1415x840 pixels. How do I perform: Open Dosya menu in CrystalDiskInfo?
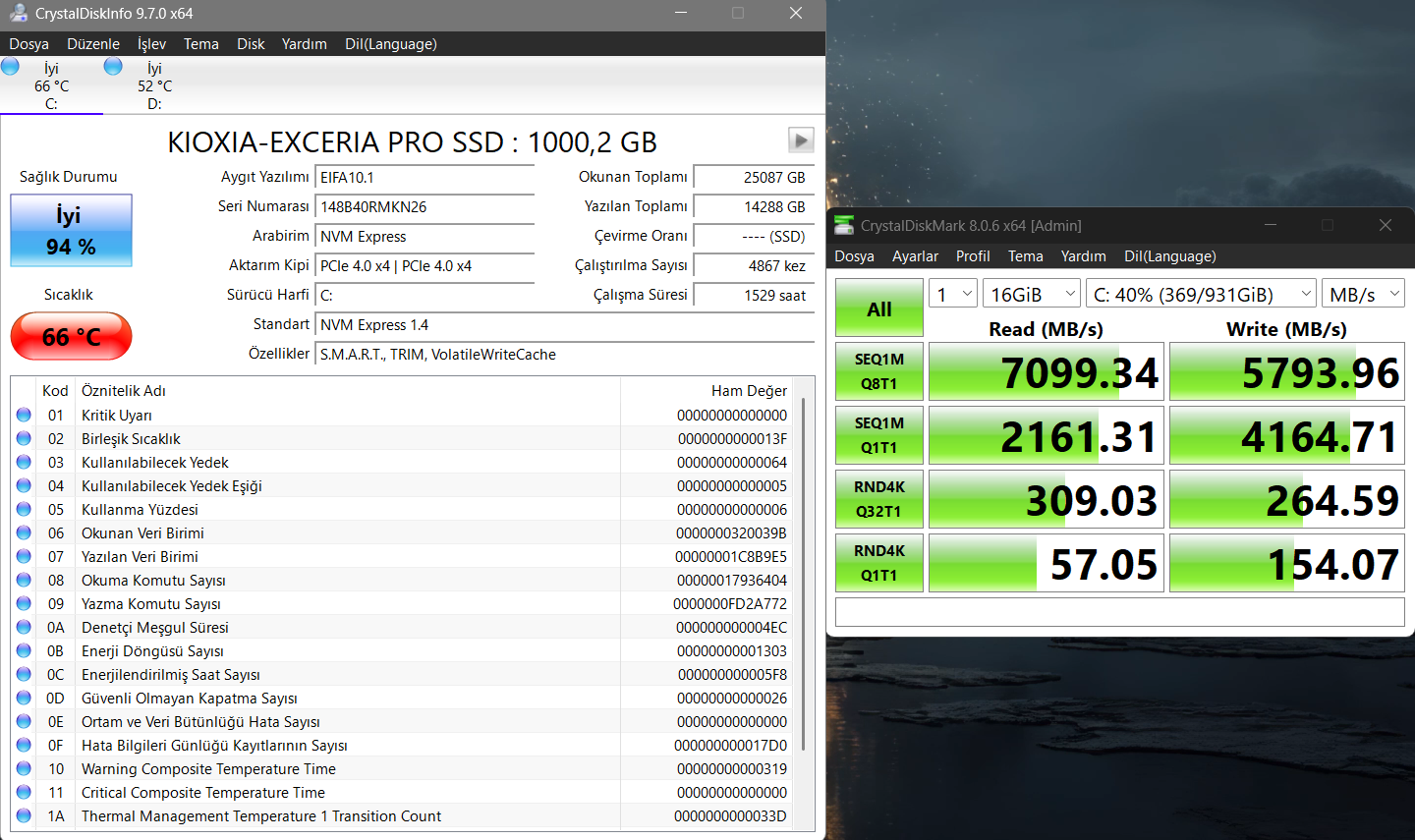click(x=28, y=43)
